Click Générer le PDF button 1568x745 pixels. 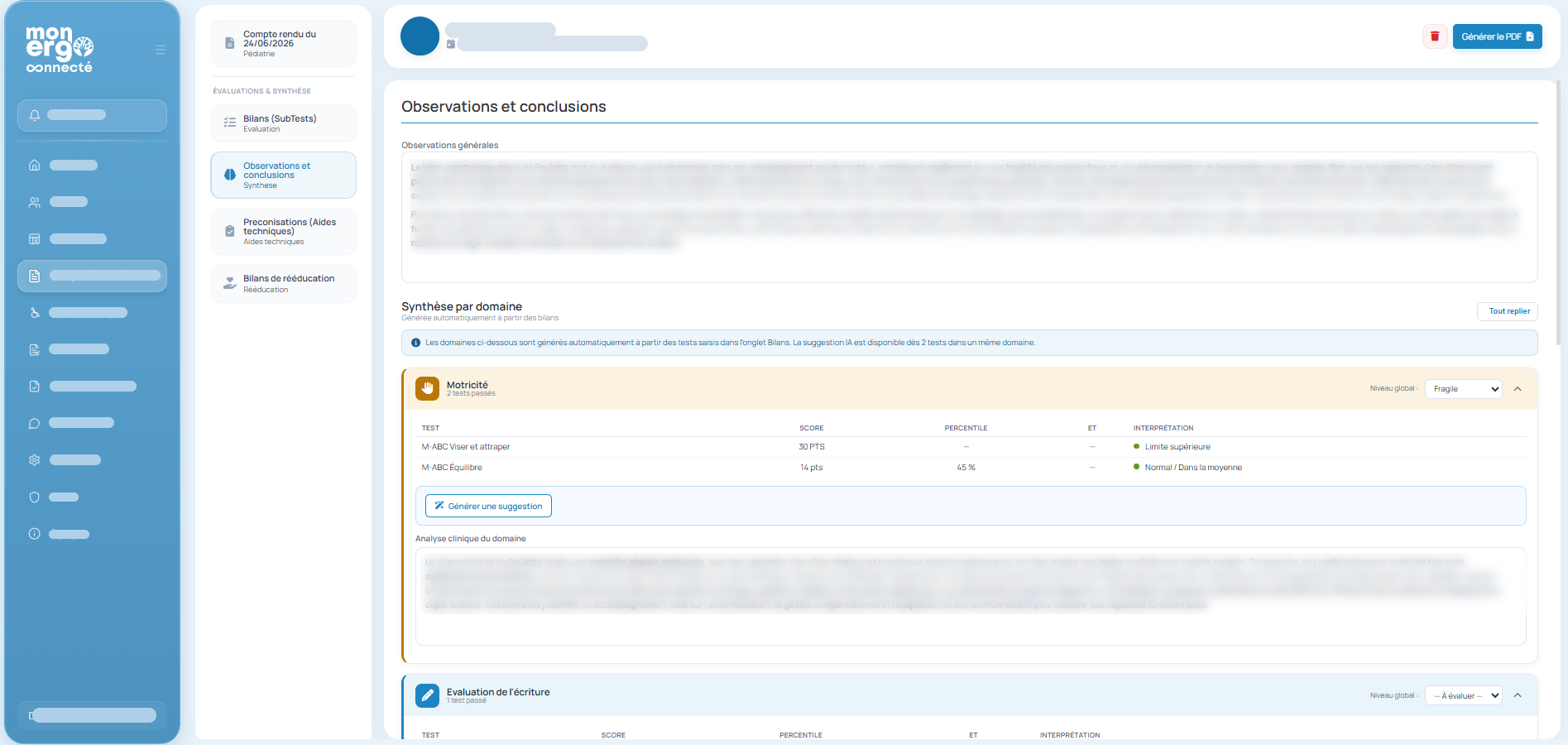pyautogui.click(x=1497, y=36)
